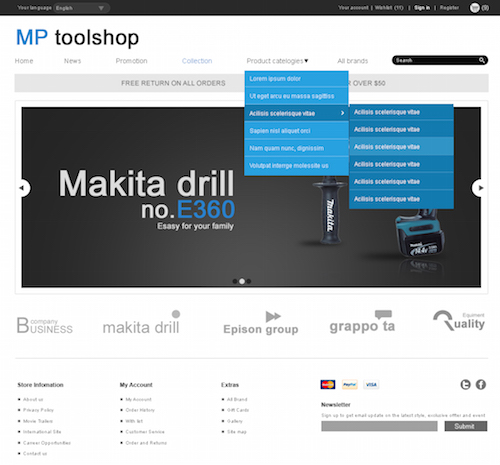Click the grappo ta brand logo
The image size is (500, 465).
pos(362,322)
